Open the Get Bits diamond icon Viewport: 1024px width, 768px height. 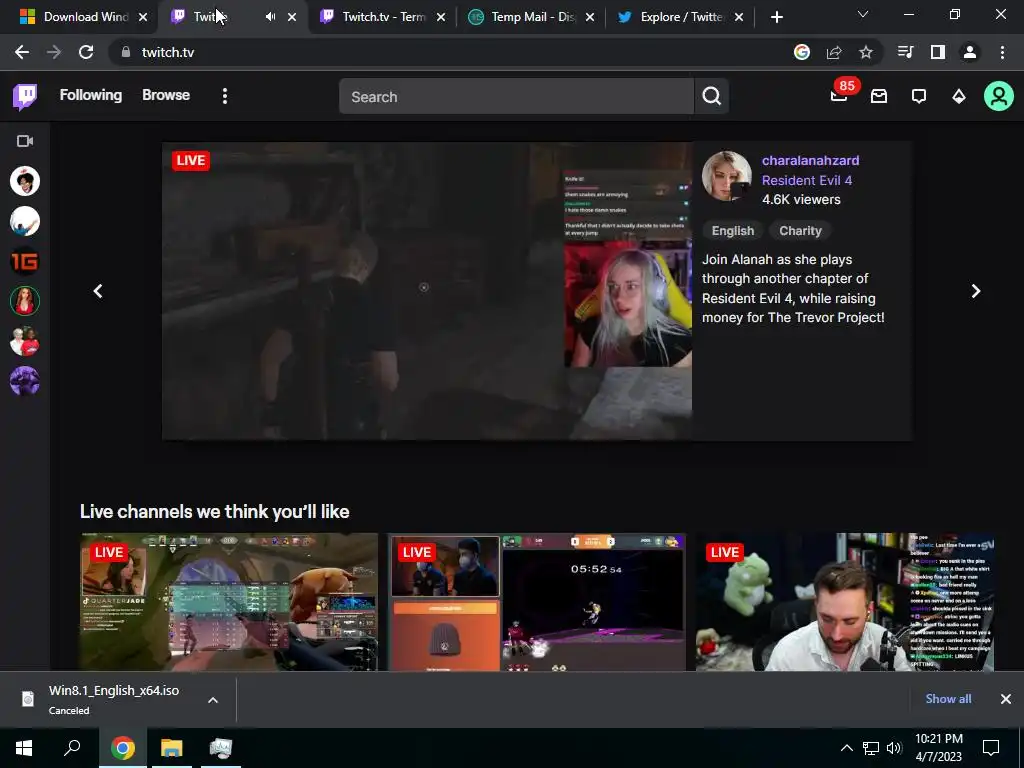959,97
